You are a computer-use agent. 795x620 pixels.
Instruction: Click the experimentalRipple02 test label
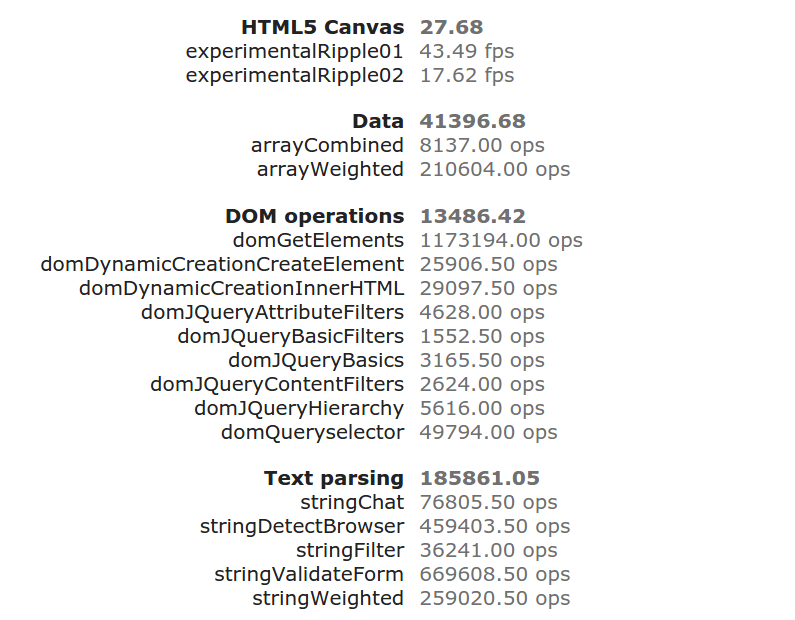(x=294, y=75)
